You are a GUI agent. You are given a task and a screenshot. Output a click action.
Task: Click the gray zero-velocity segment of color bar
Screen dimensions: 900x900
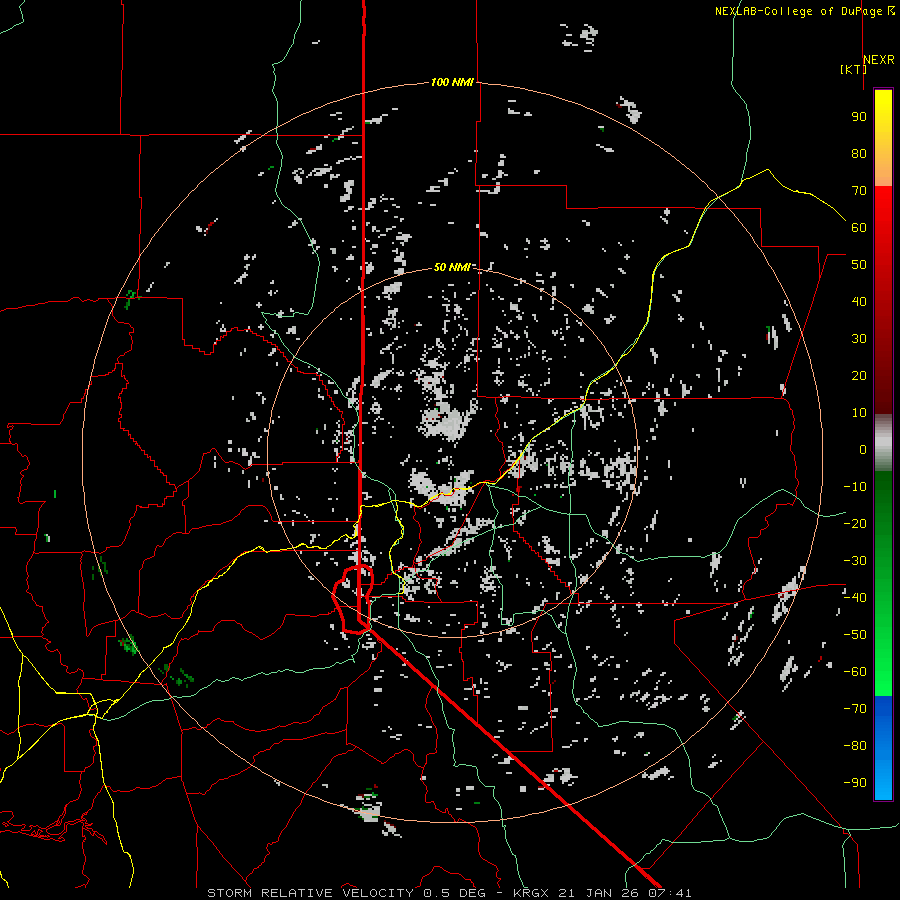click(883, 442)
